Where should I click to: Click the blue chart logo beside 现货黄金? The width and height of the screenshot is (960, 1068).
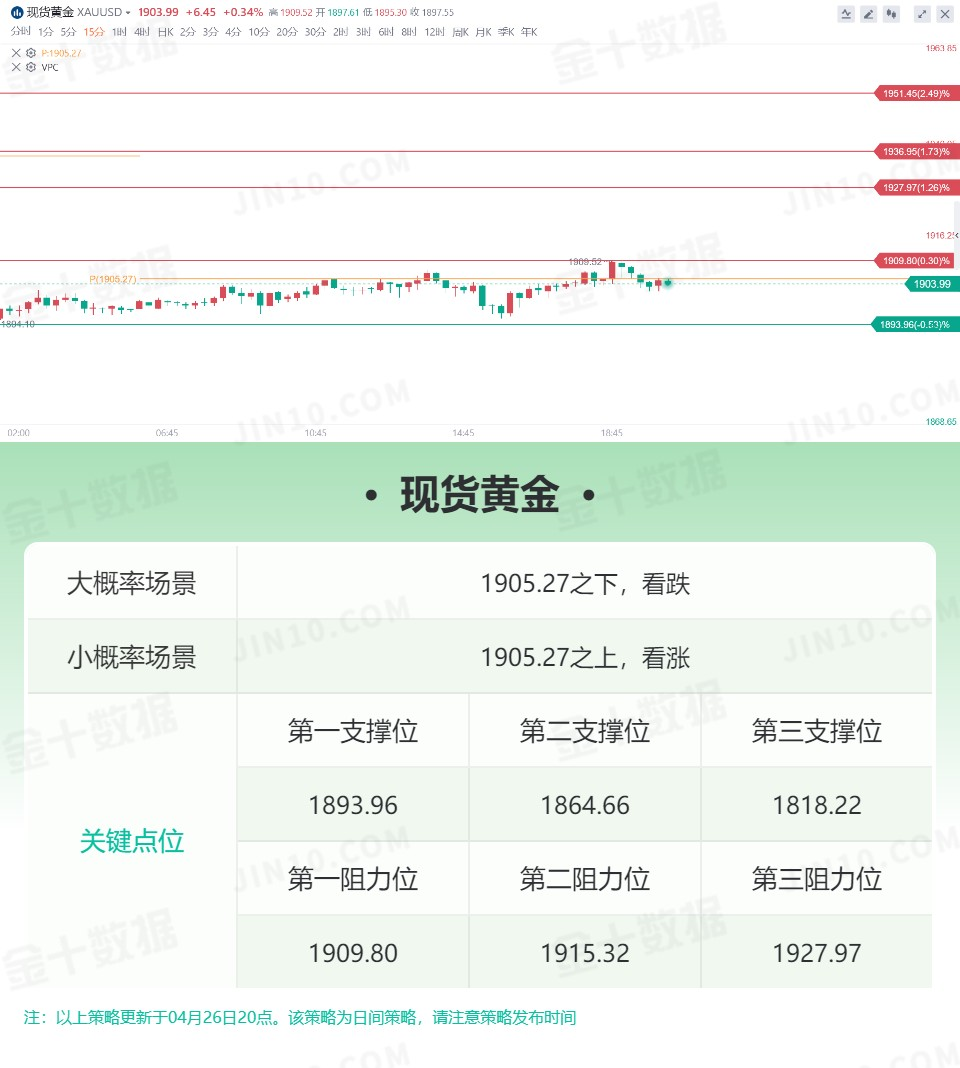tap(16, 12)
